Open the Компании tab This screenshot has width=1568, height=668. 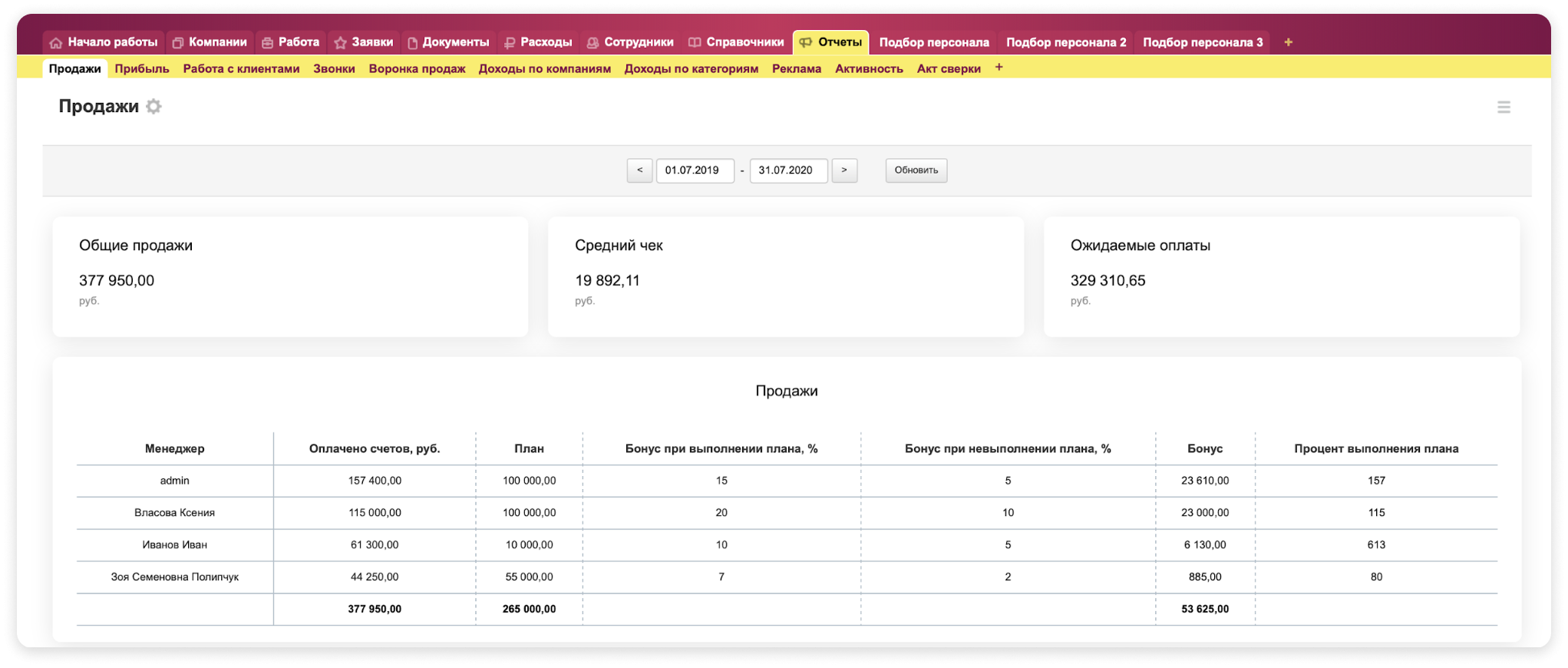(x=210, y=42)
